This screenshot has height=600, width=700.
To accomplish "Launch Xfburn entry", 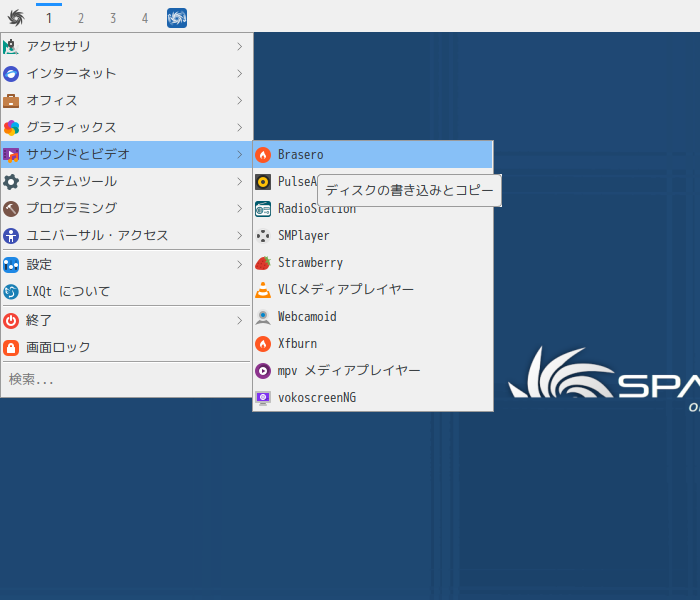I will tap(373, 344).
